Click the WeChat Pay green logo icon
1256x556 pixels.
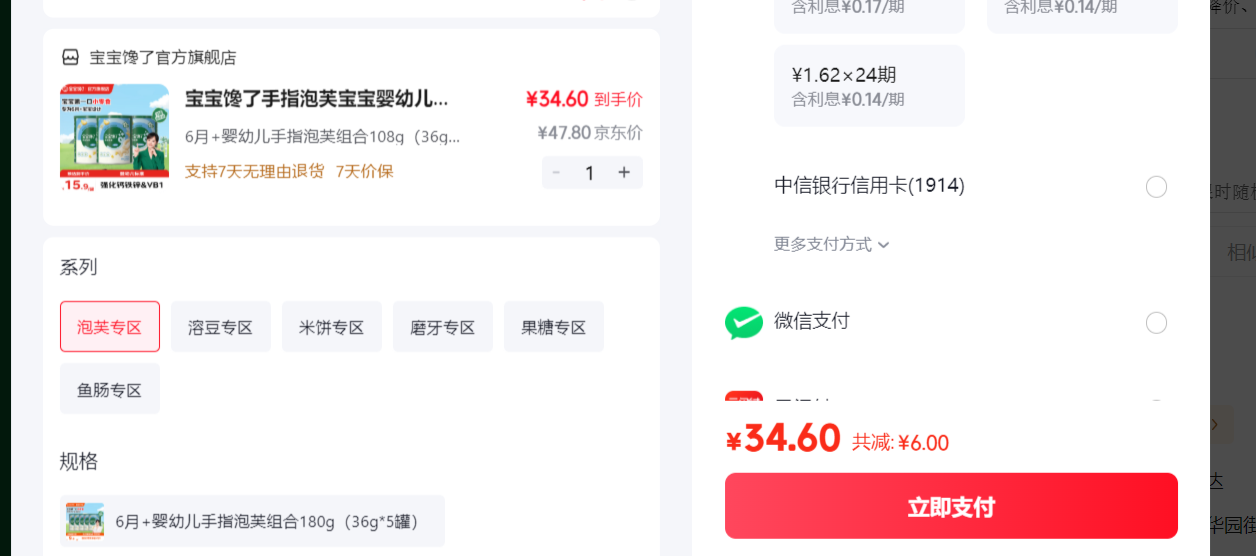click(743, 322)
